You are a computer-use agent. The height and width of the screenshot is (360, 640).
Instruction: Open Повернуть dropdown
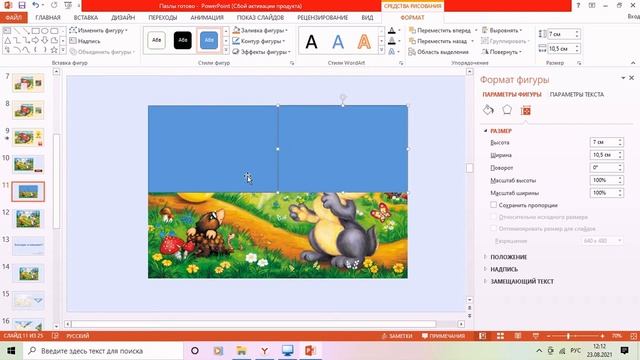(502, 52)
